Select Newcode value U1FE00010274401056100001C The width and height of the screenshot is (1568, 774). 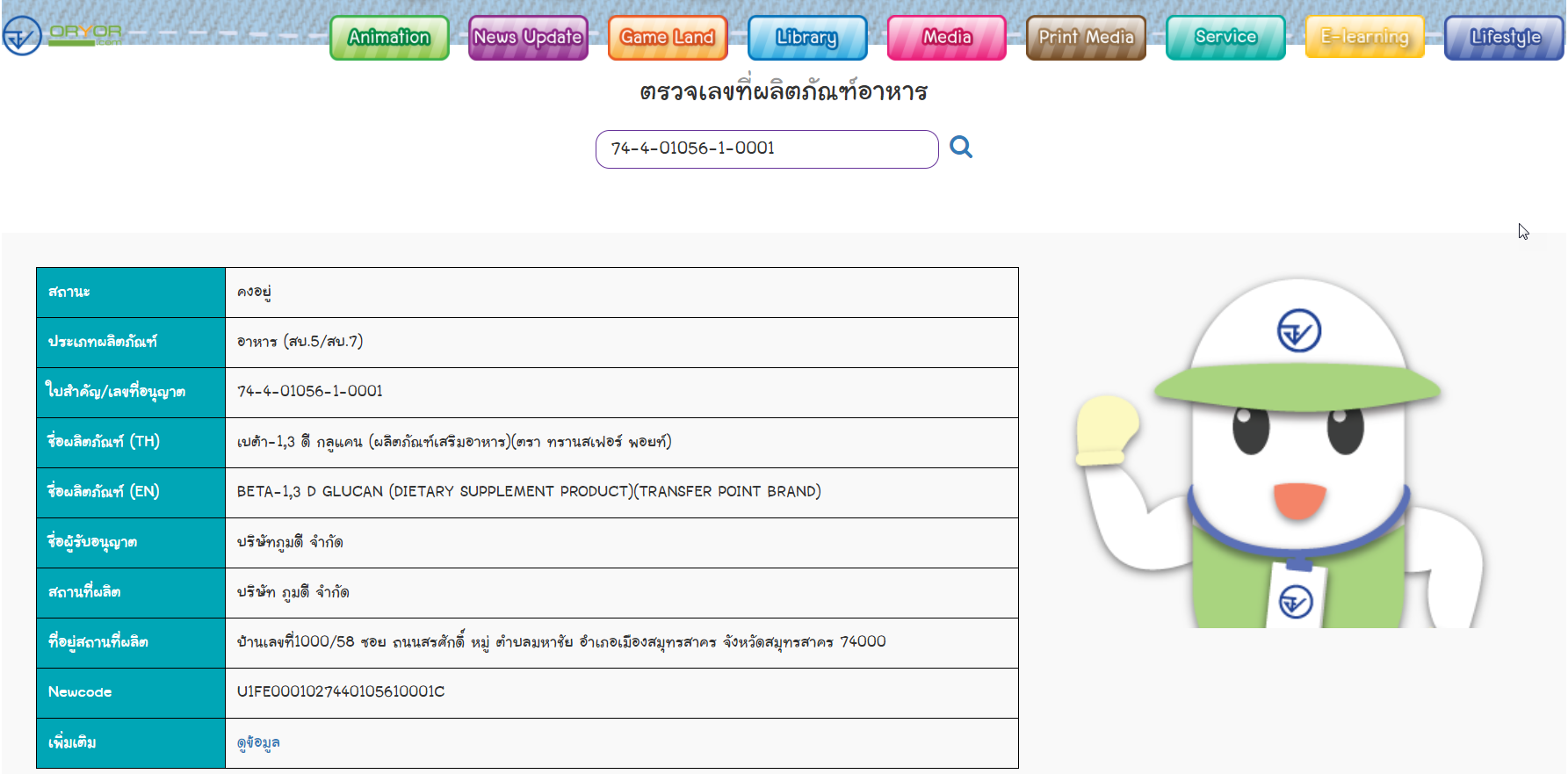(x=341, y=691)
